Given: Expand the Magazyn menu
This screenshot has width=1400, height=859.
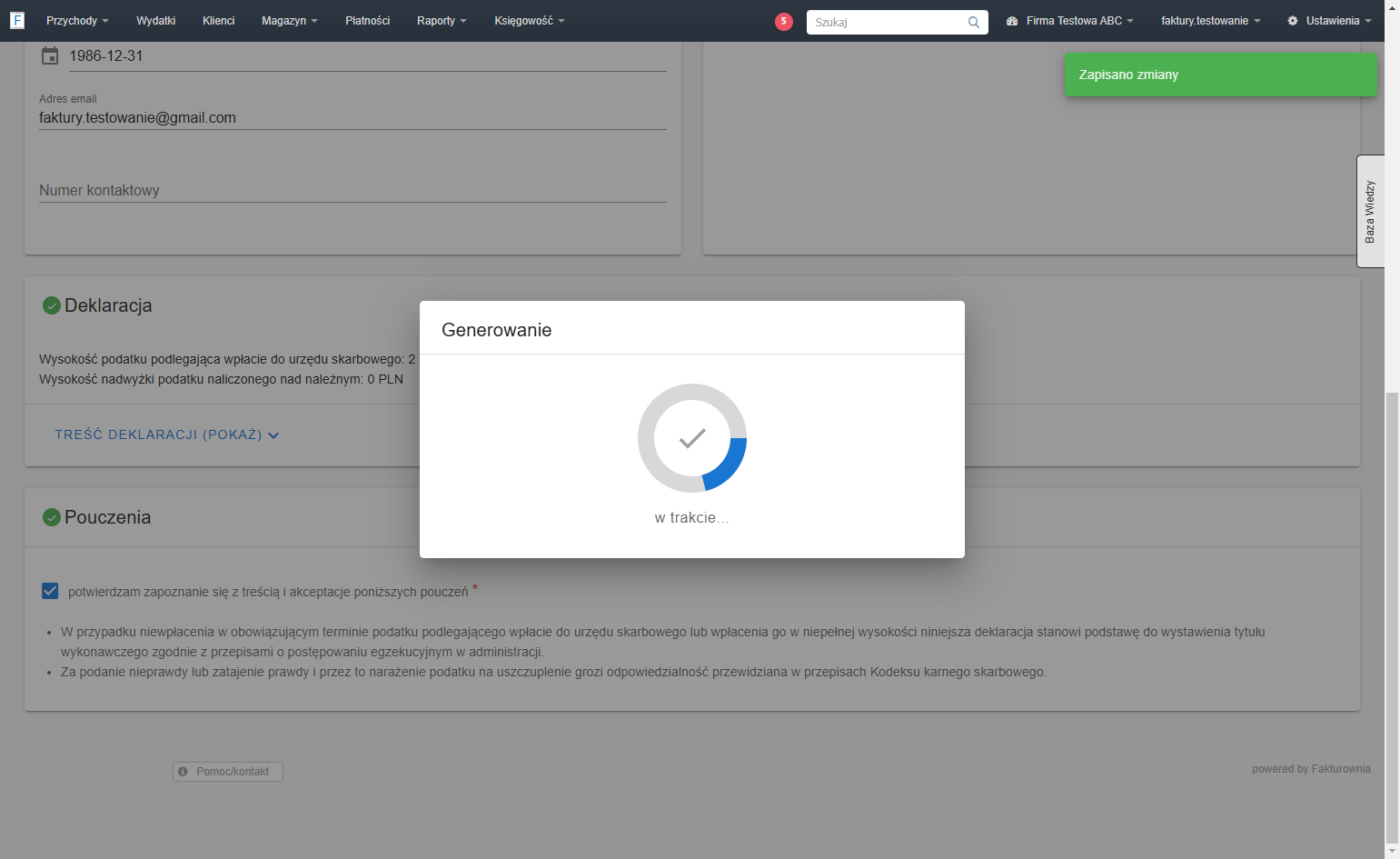Looking at the screenshot, I should (290, 21).
